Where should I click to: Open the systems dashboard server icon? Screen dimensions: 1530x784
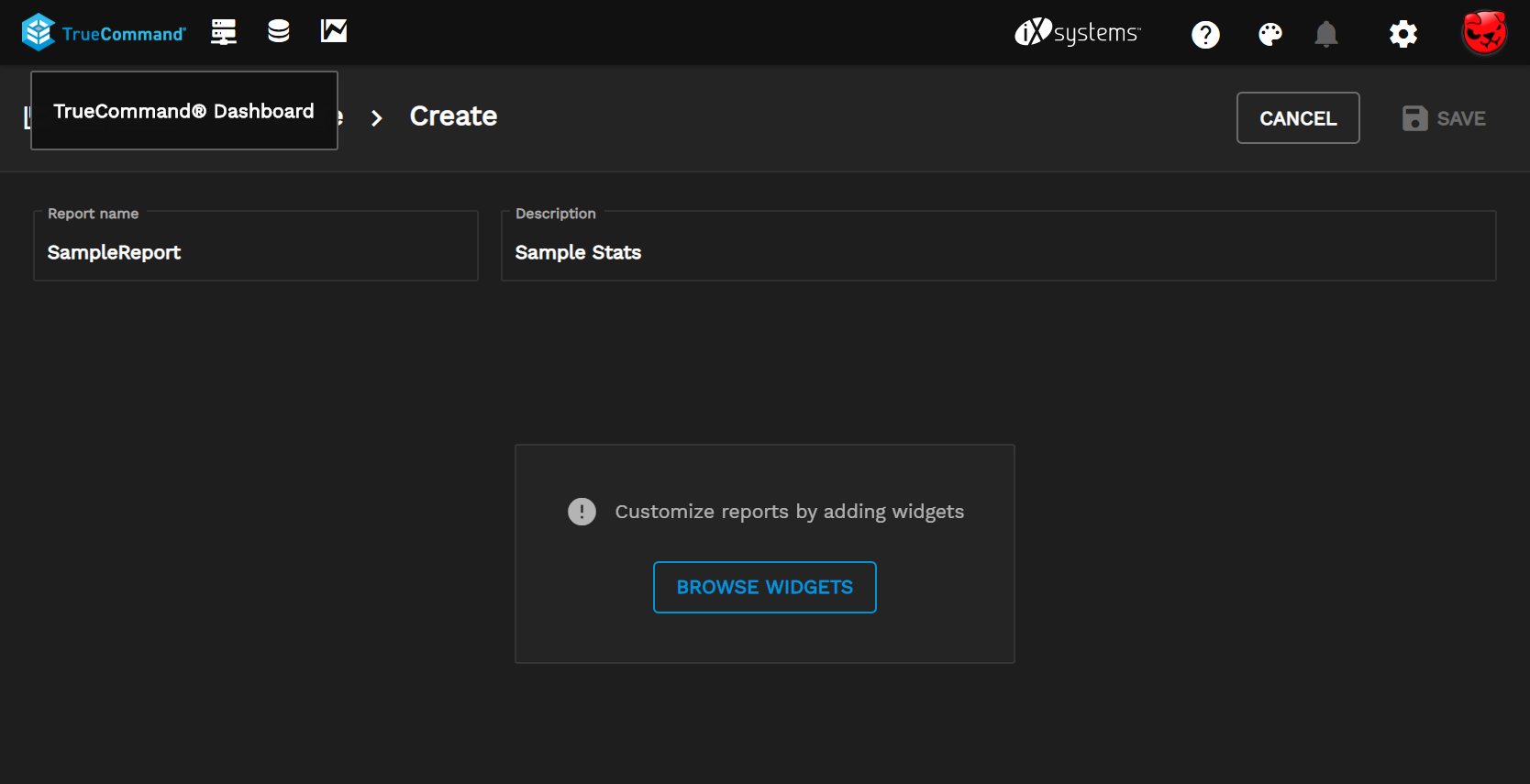(x=224, y=32)
